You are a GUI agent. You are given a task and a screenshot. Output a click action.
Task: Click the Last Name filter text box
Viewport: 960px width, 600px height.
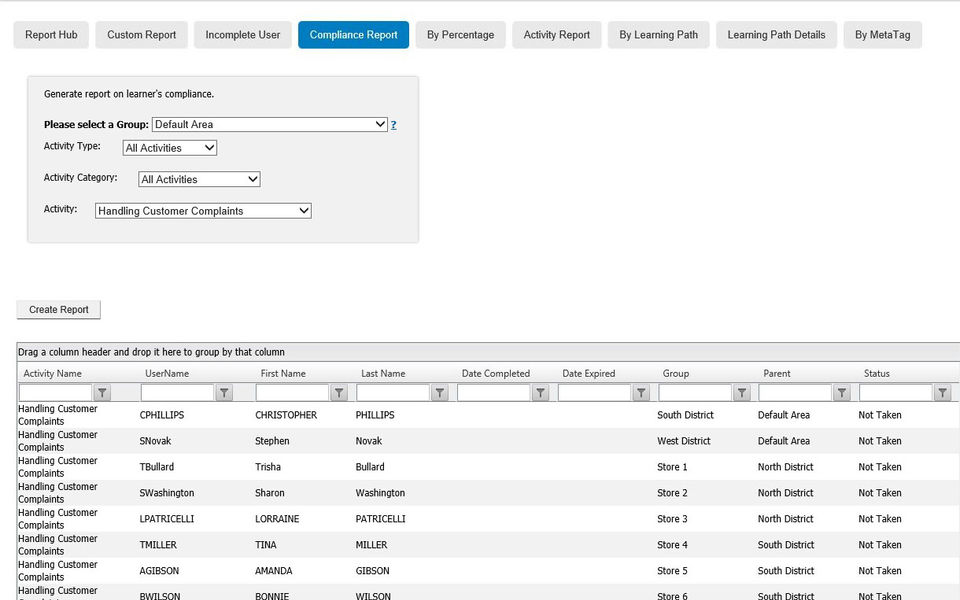point(393,392)
